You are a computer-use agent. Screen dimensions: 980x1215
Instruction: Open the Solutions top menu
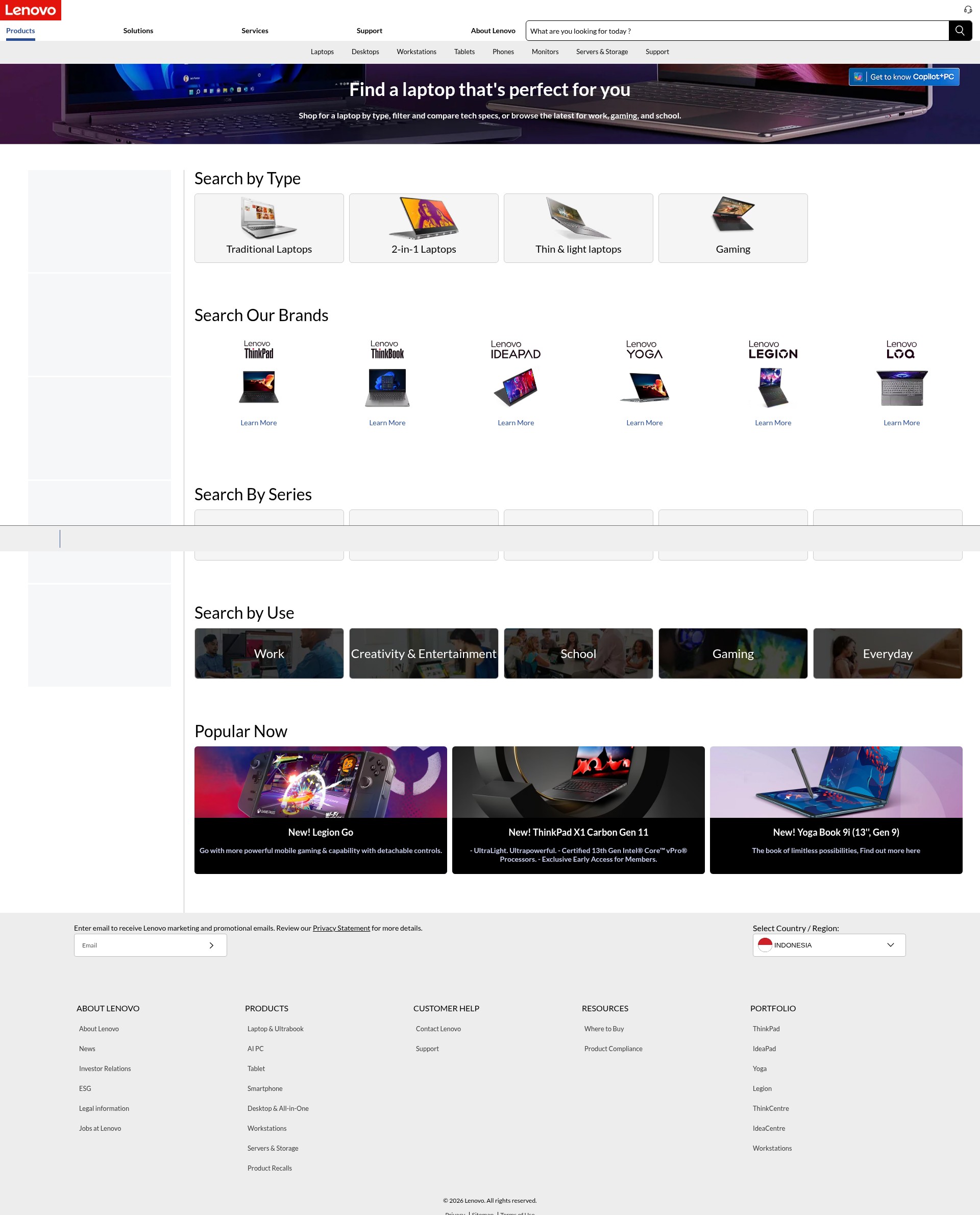point(138,31)
